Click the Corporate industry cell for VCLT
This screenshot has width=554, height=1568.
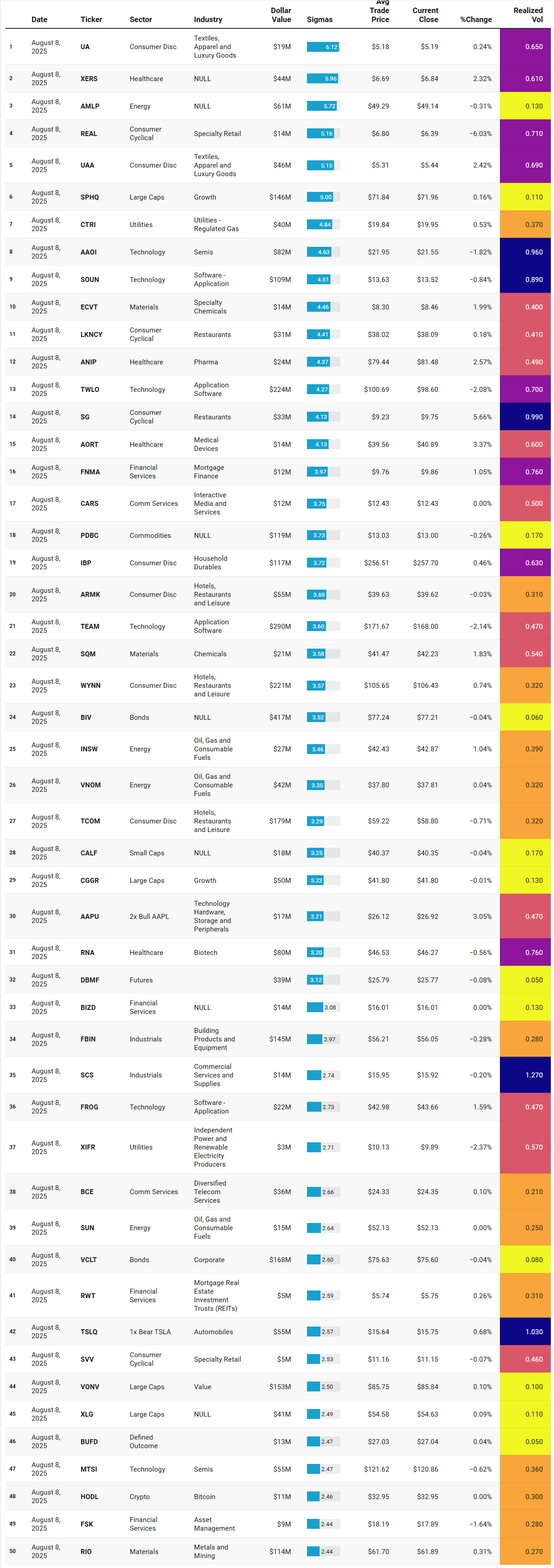point(209,1260)
